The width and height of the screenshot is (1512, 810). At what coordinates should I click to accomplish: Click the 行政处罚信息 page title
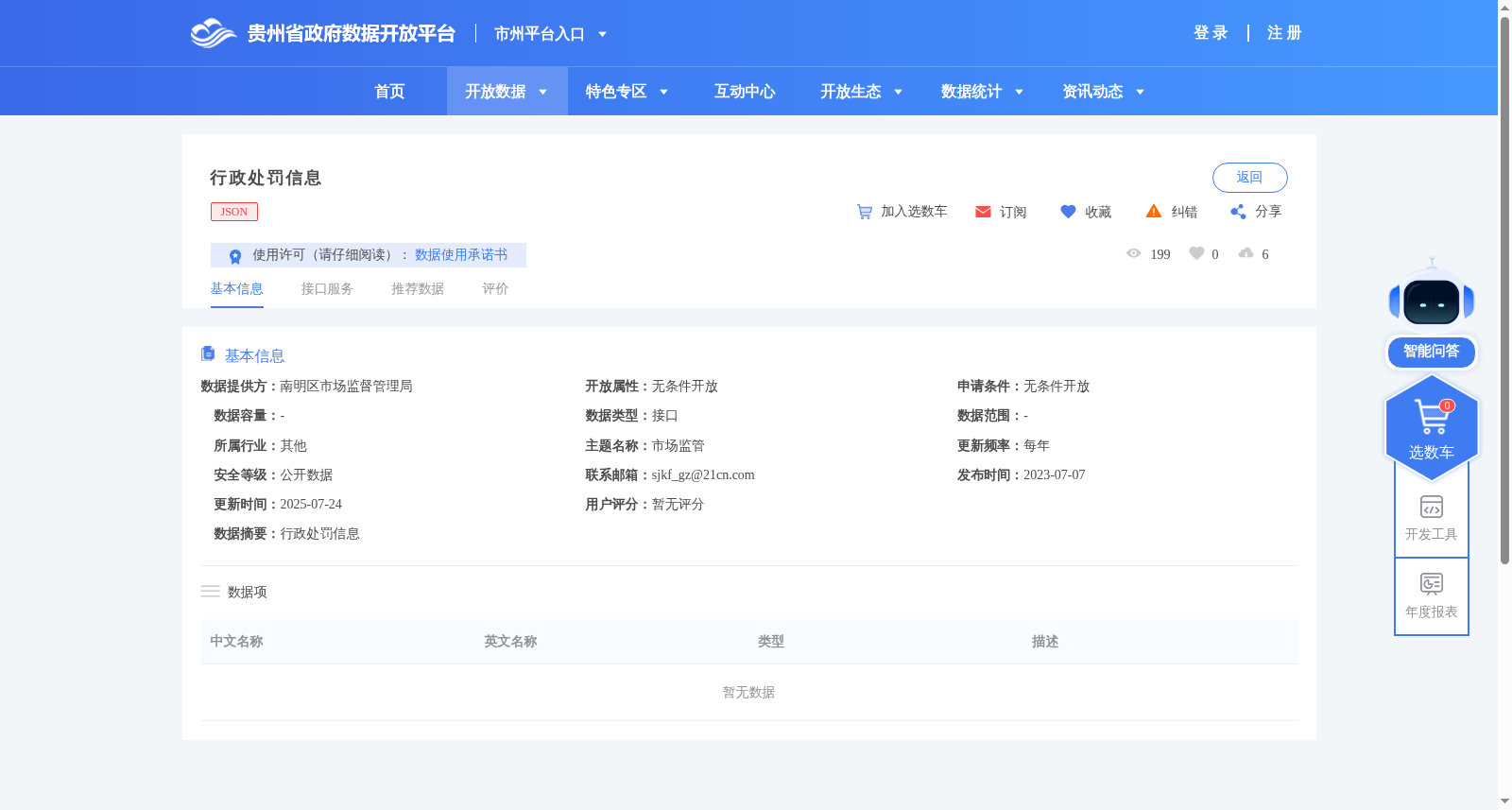(x=266, y=178)
